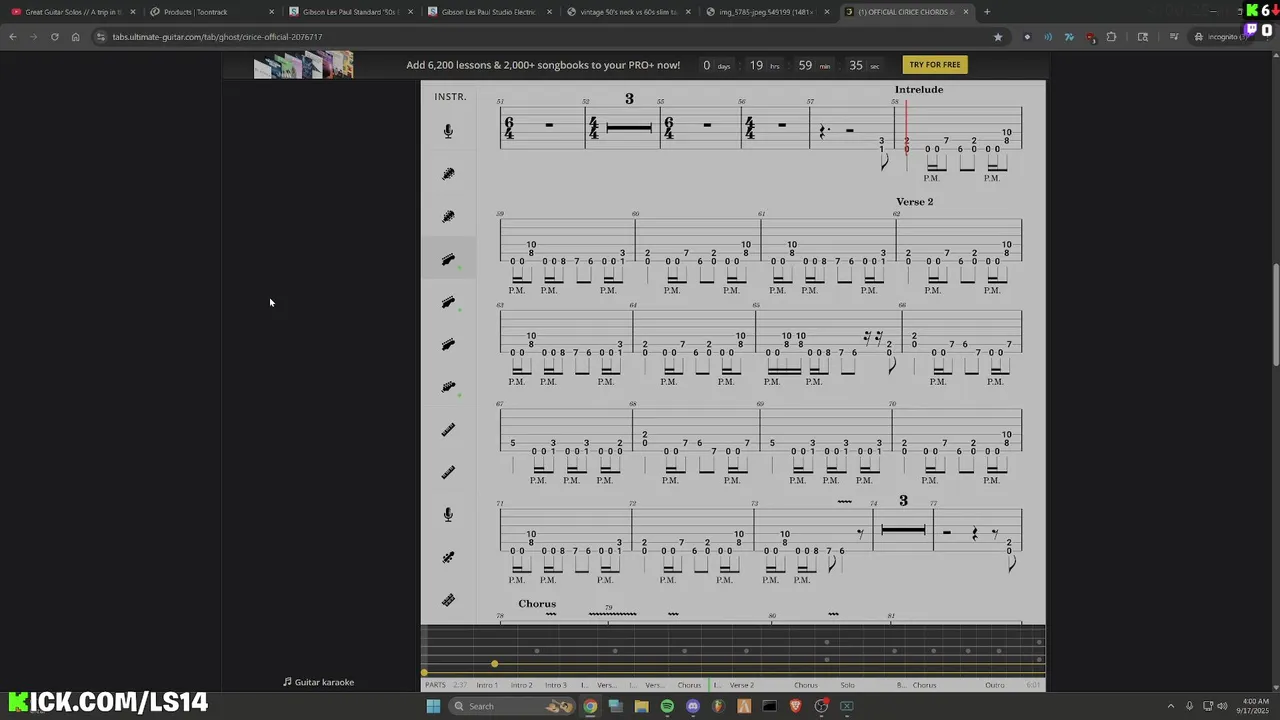Jump to the Intro 1 part
The width and height of the screenshot is (1280, 720).
click(487, 685)
